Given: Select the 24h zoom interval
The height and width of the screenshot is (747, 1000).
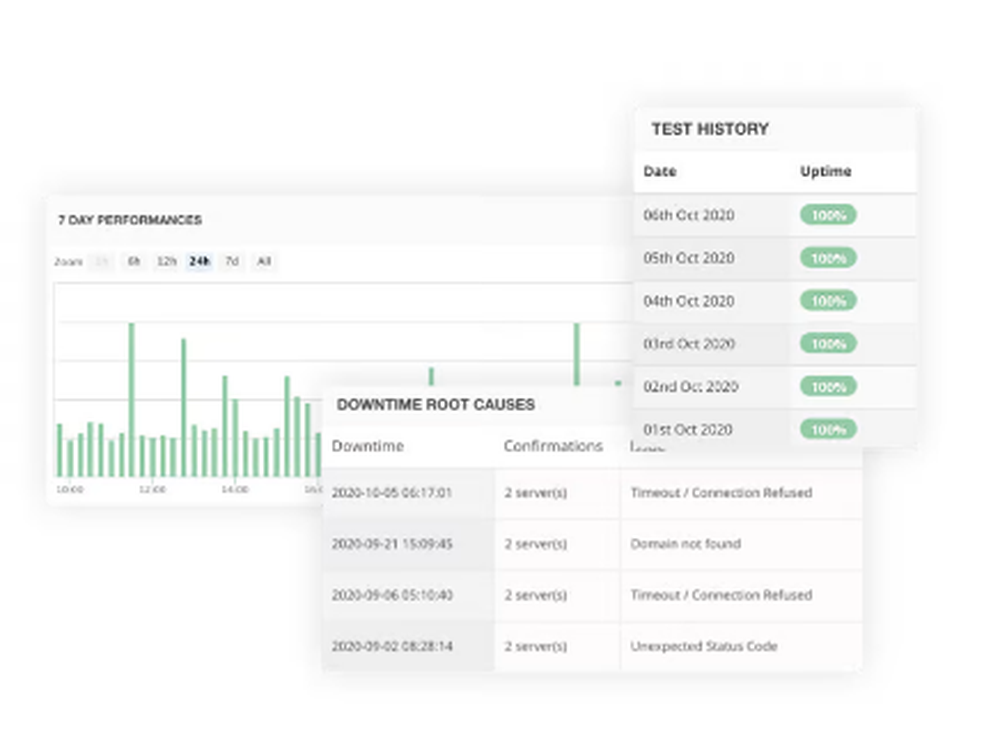Looking at the screenshot, I should pos(198,261).
